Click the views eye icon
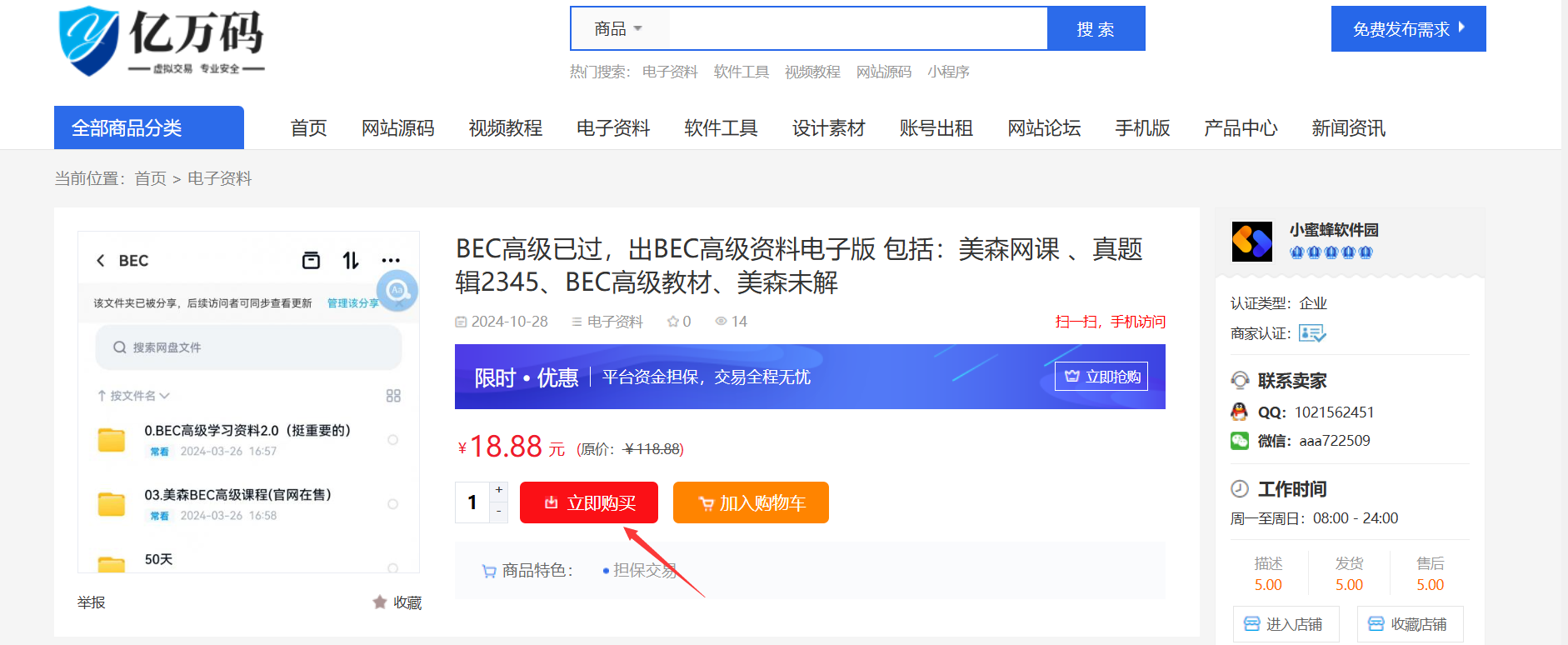 click(x=722, y=321)
